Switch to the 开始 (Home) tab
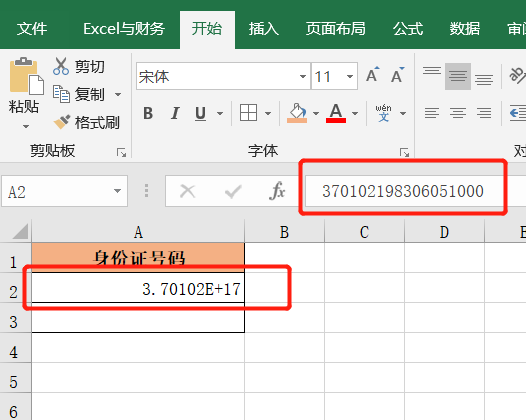The height and width of the screenshot is (420, 526). [207, 29]
